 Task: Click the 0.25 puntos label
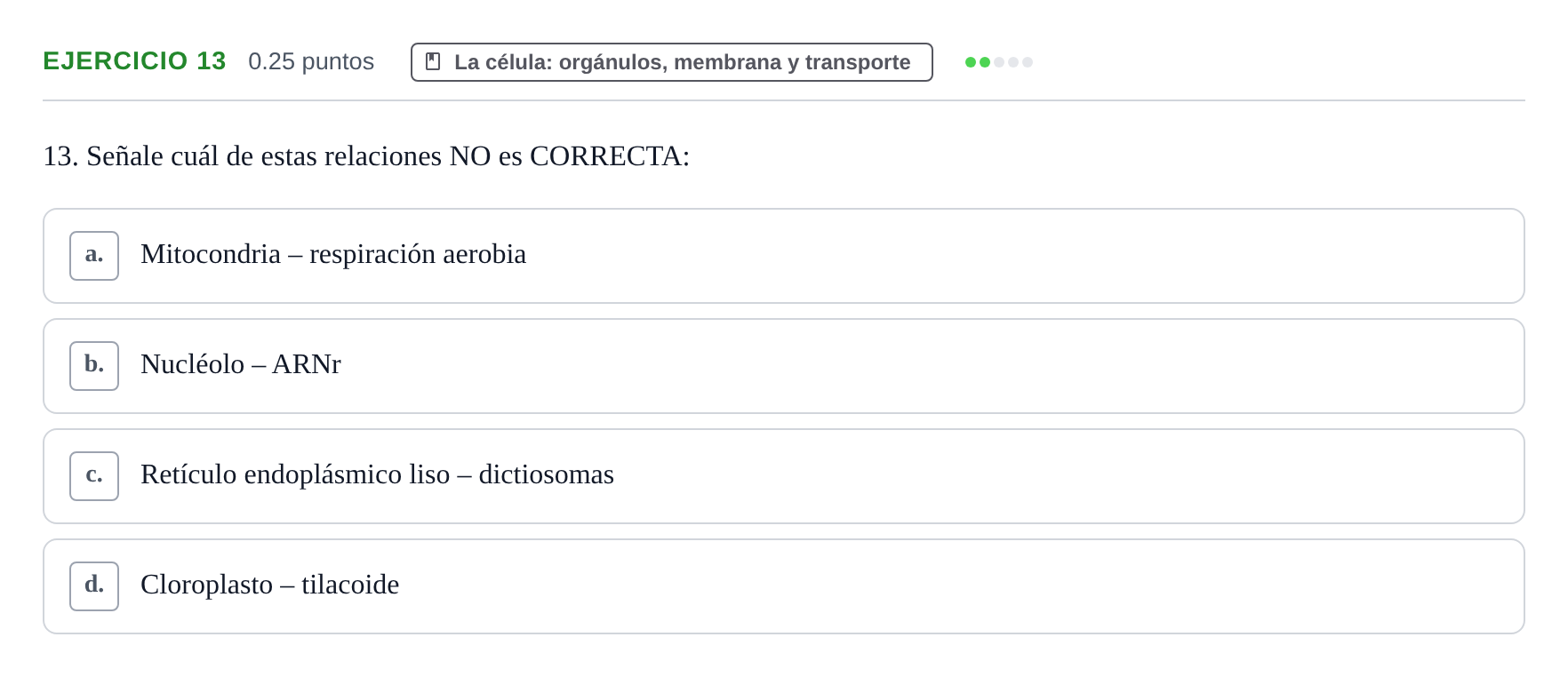[x=311, y=61]
